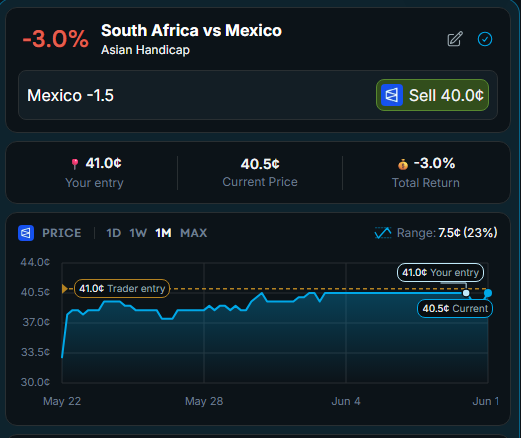Click the orange trader entry arrow marker
Screen dimensions: 521x438
[65, 289]
